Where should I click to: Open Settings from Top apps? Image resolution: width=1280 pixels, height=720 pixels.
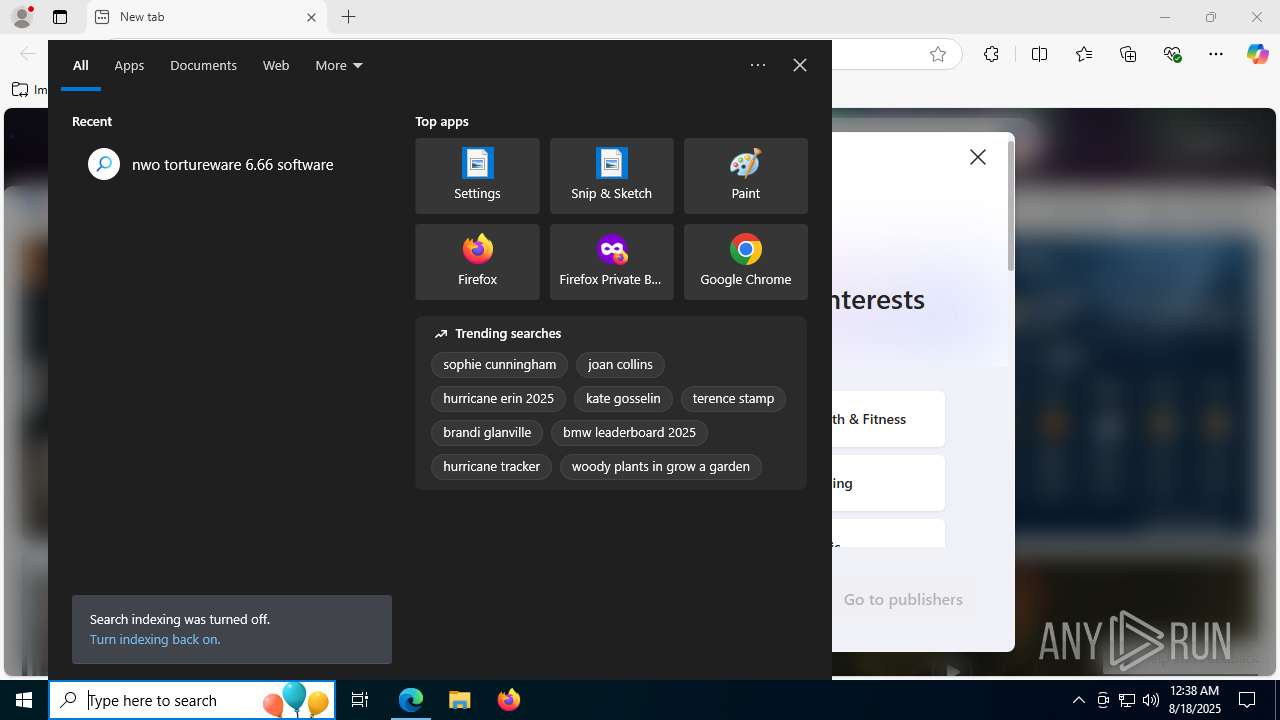(477, 176)
